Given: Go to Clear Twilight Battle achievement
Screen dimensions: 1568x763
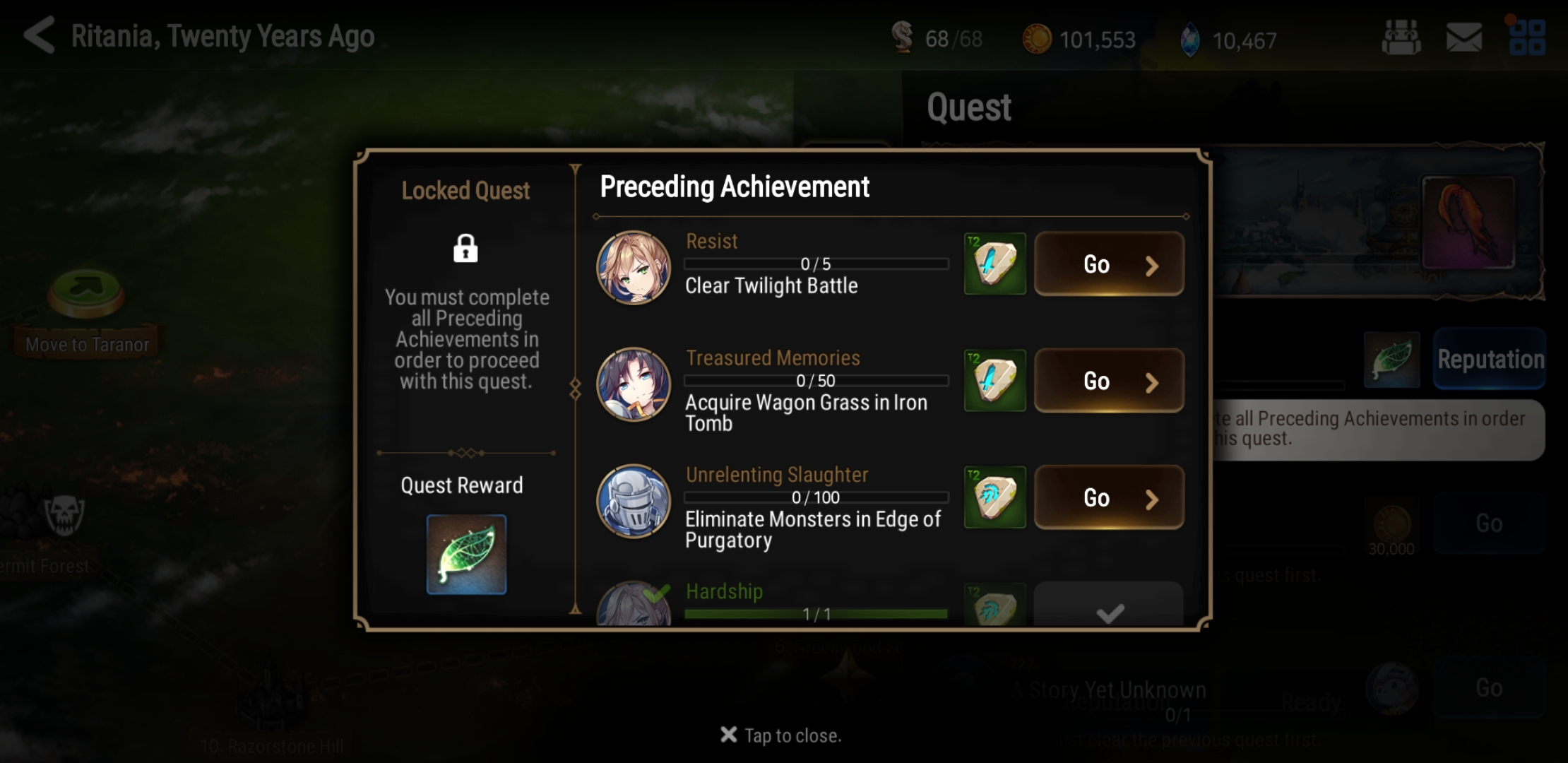Looking at the screenshot, I should pos(1109,264).
